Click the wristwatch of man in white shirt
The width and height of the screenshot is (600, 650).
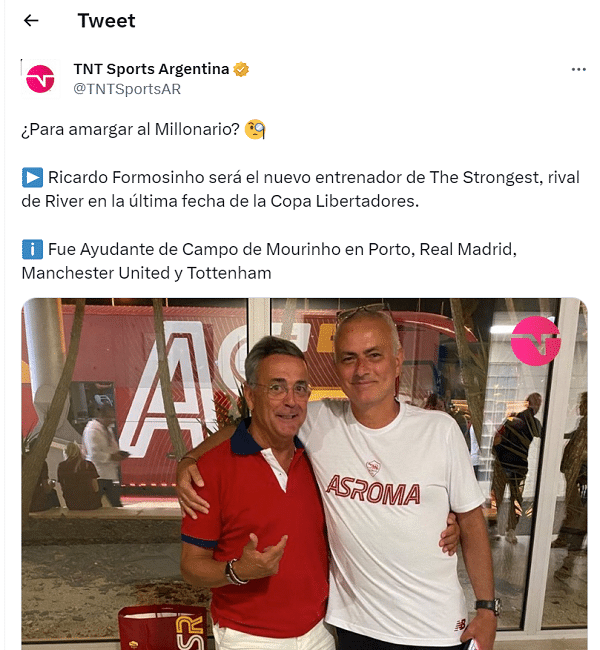click(x=488, y=606)
